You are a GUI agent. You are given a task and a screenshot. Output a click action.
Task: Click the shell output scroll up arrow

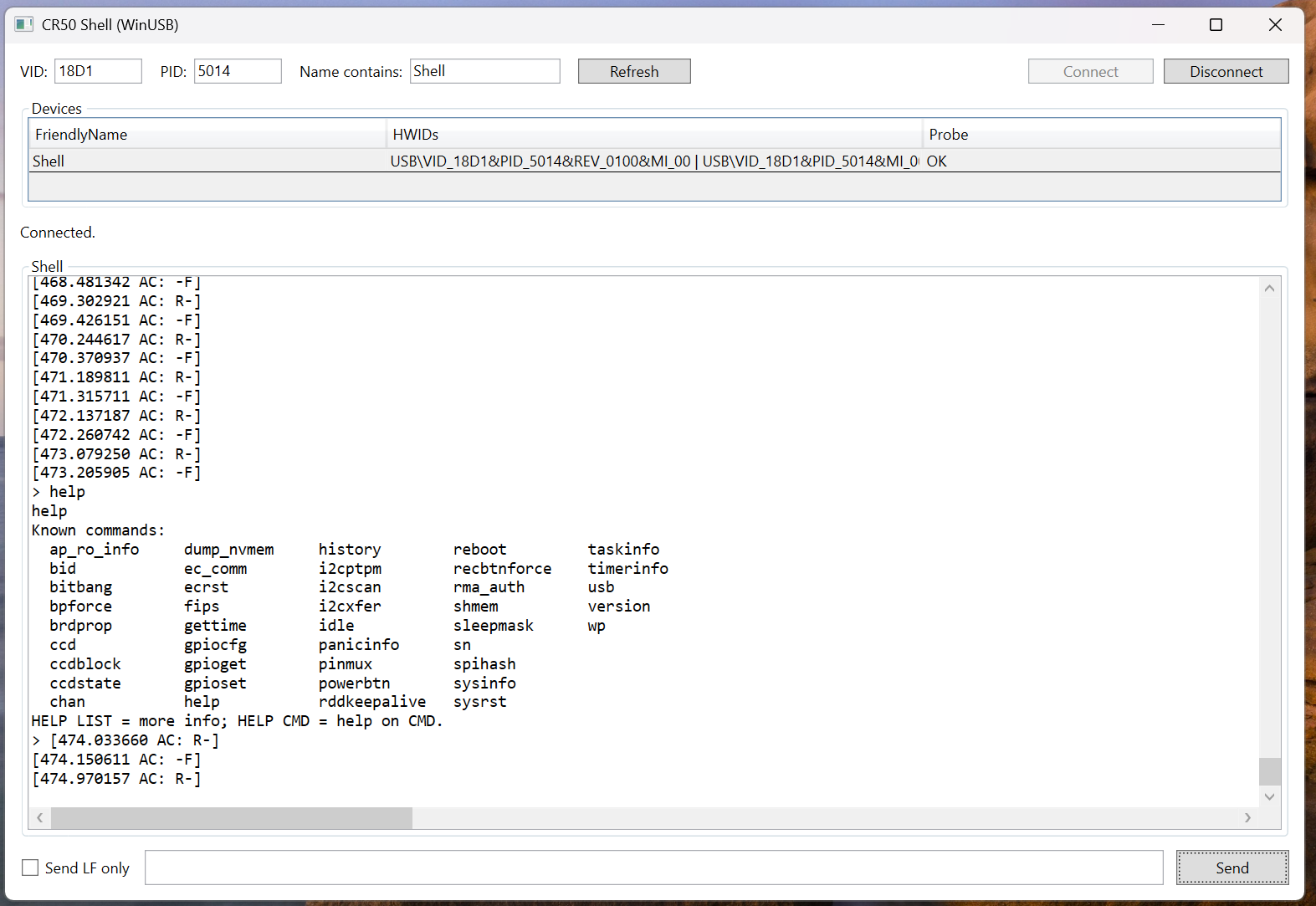(x=1269, y=288)
